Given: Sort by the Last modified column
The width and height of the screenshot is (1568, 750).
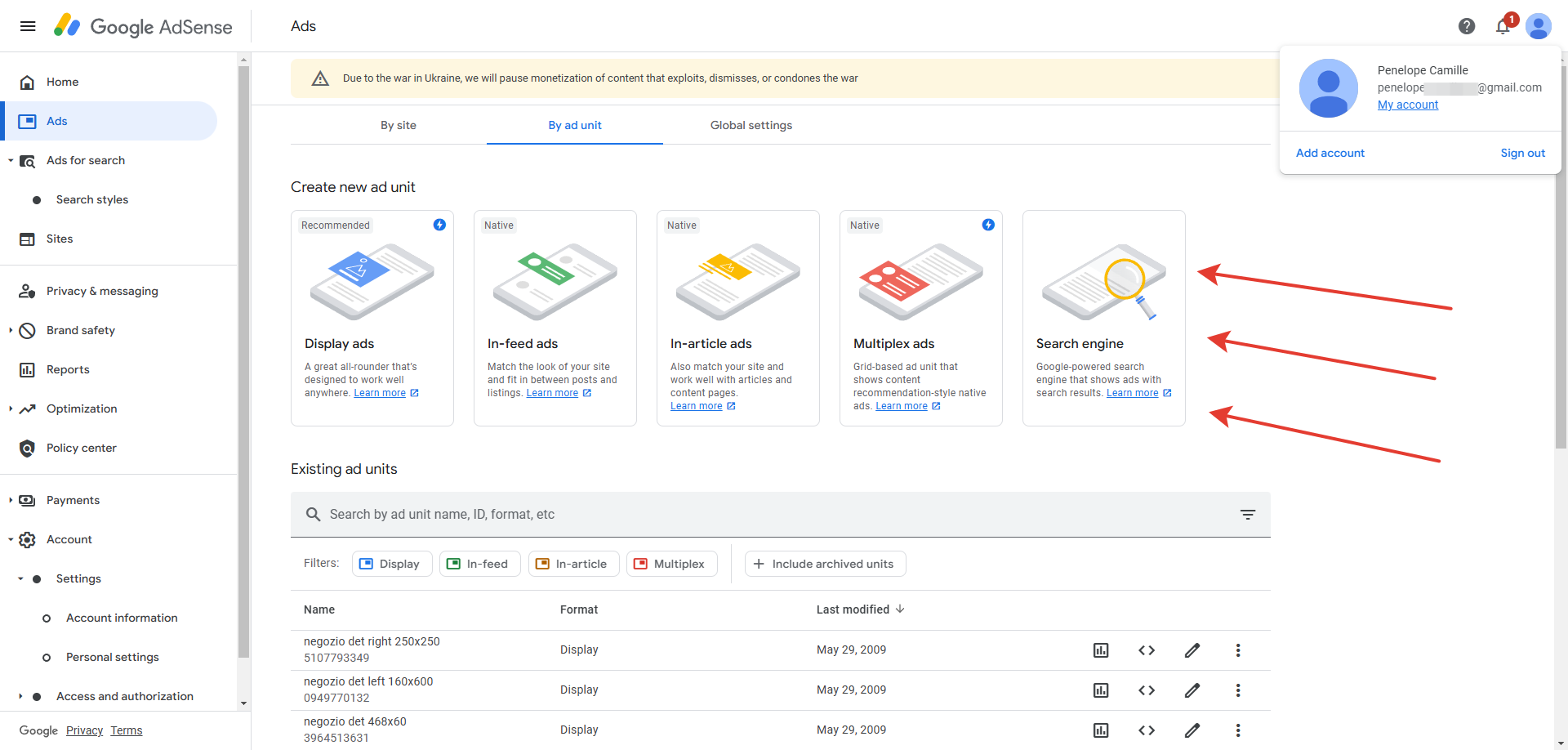Looking at the screenshot, I should pyautogui.click(x=860, y=609).
